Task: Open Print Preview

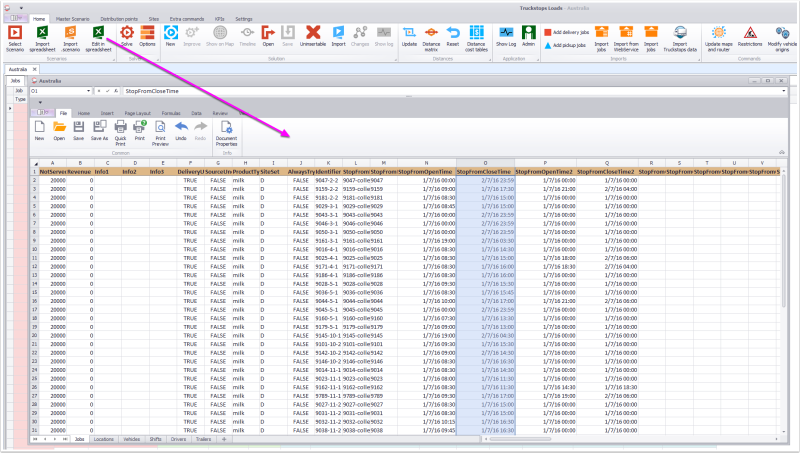Action: click(160, 127)
